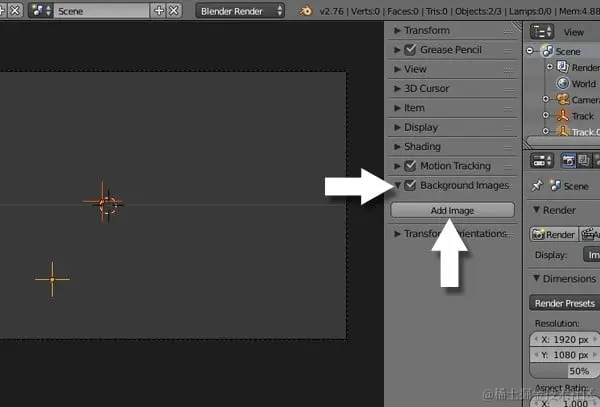
Task: Toggle the Grease Pencil checkbox
Action: point(410,50)
